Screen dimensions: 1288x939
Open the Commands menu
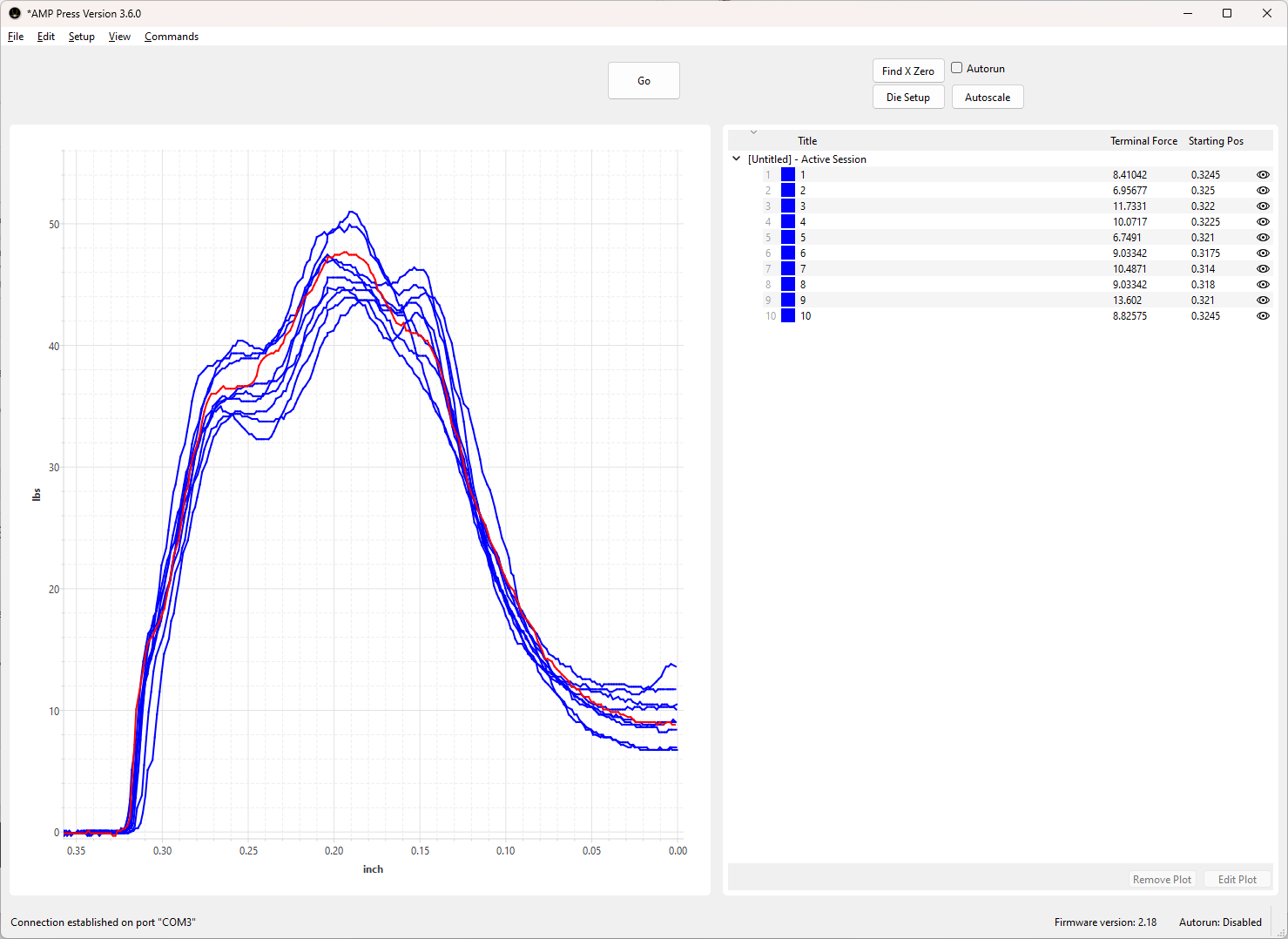pos(172,37)
